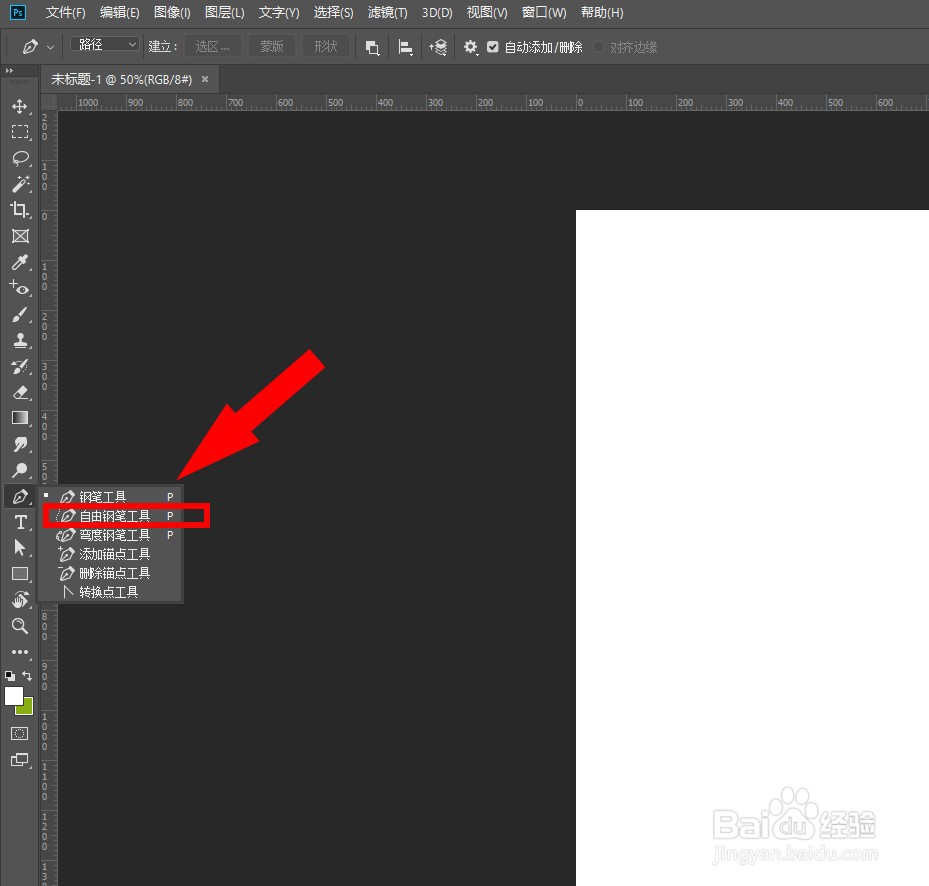Open the 滤镜(T) menu
This screenshot has width=929, height=886.
[387, 12]
